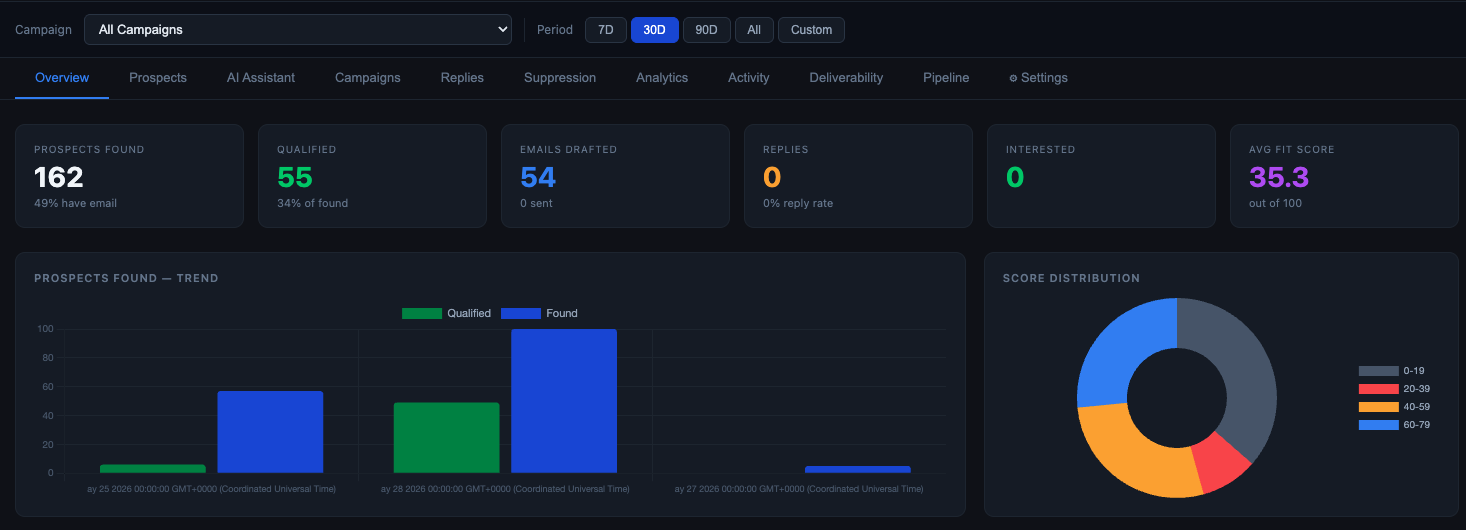The width and height of the screenshot is (1466, 530).
Task: Open the Settings tab with gear icon
Action: [1038, 78]
